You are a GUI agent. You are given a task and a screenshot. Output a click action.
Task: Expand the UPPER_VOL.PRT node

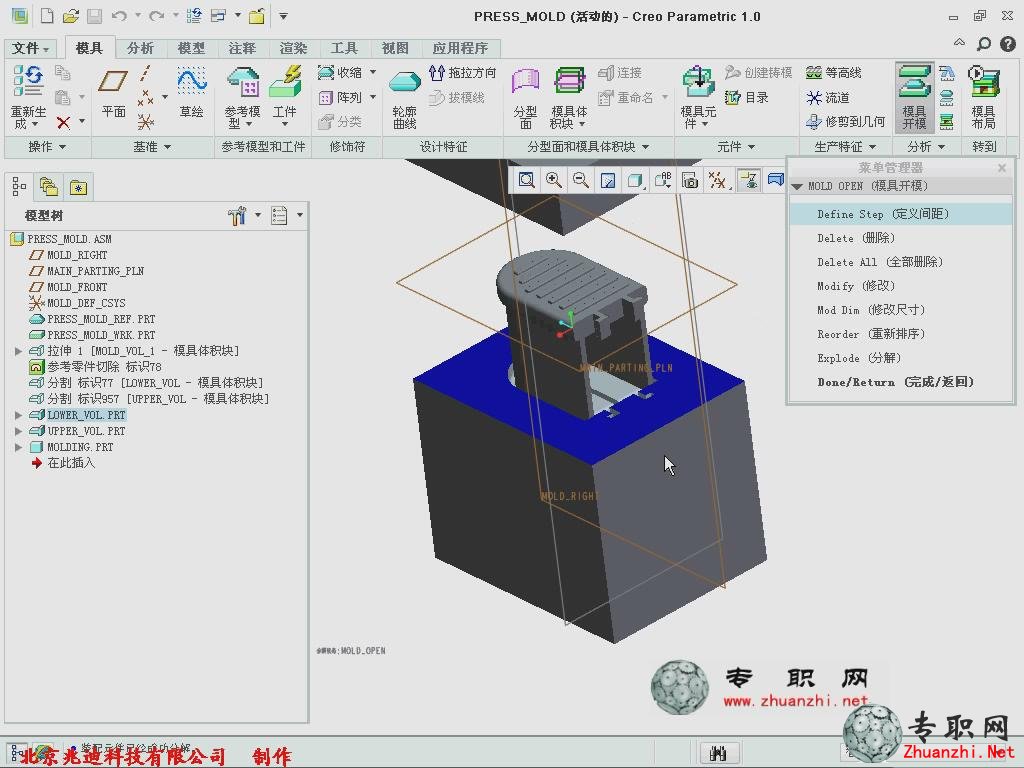click(18, 431)
